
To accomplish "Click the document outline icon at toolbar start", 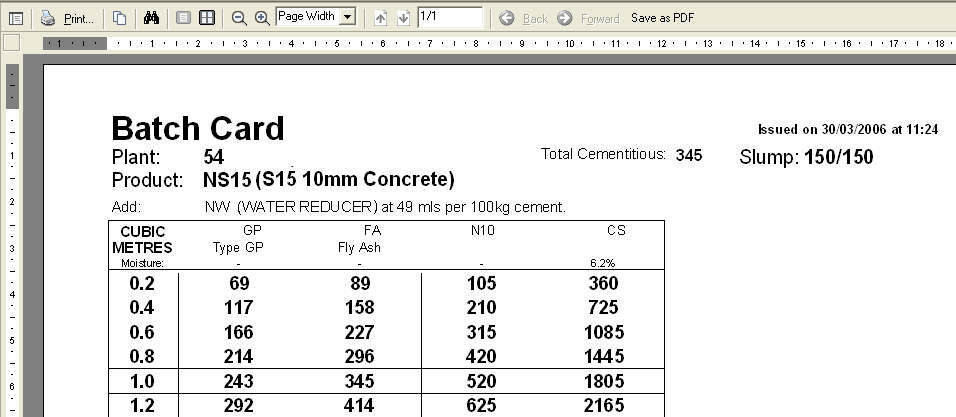I will [x=15, y=18].
